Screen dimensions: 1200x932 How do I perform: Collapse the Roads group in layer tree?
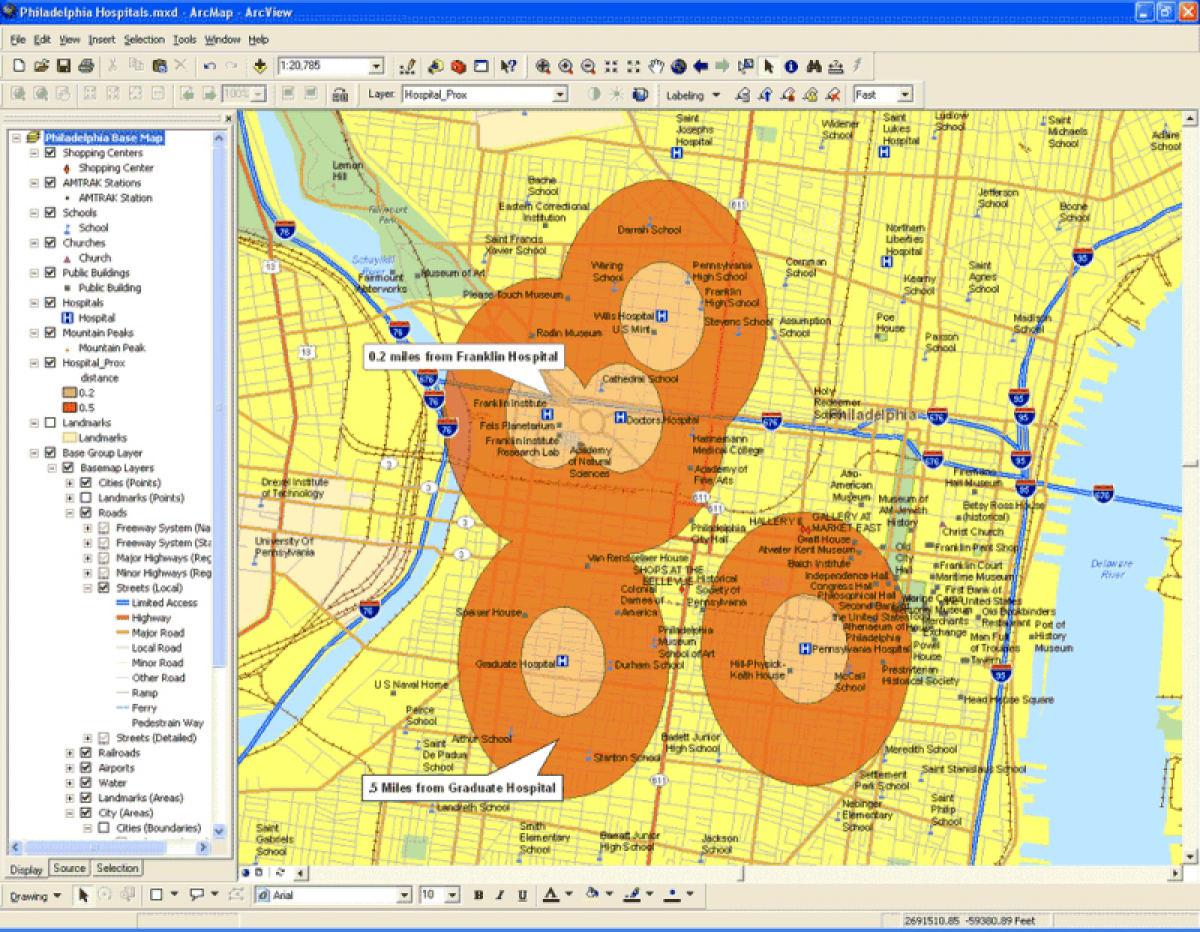71,513
